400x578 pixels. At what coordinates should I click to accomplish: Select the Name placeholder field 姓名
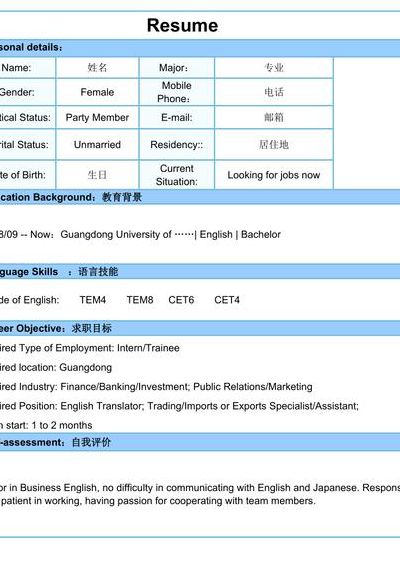click(97, 67)
